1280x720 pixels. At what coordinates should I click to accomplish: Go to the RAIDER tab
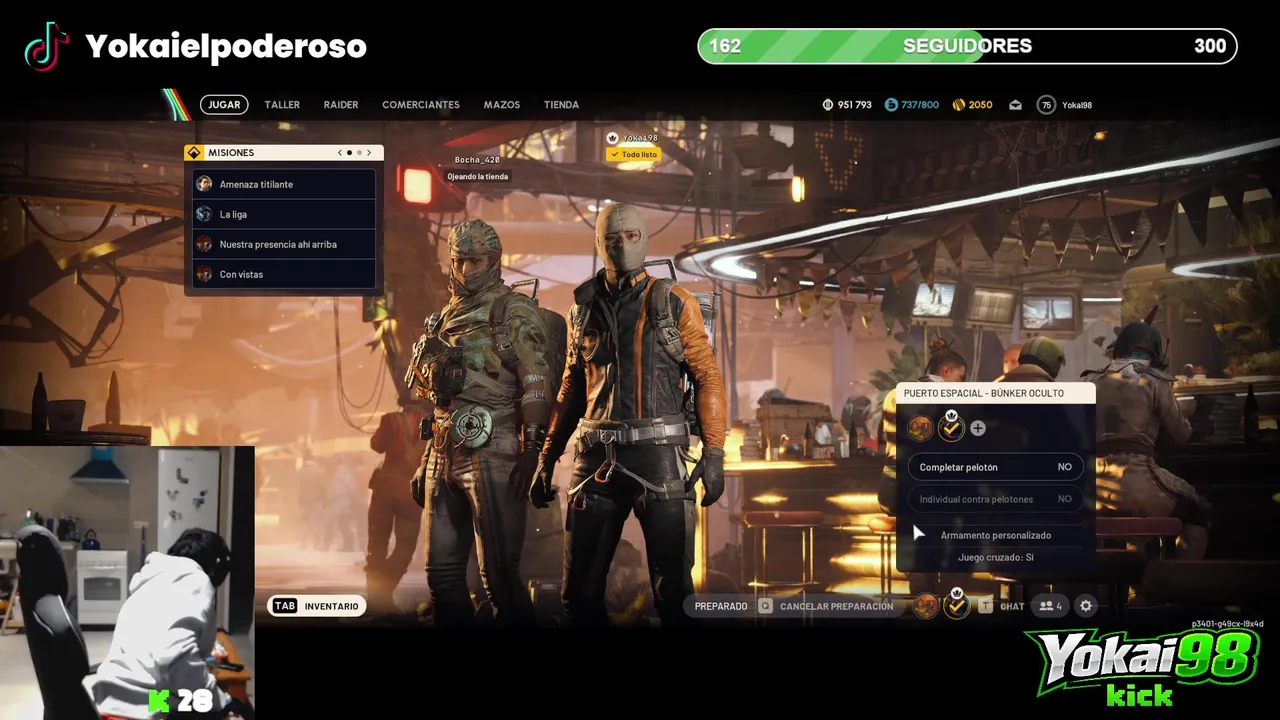point(341,104)
